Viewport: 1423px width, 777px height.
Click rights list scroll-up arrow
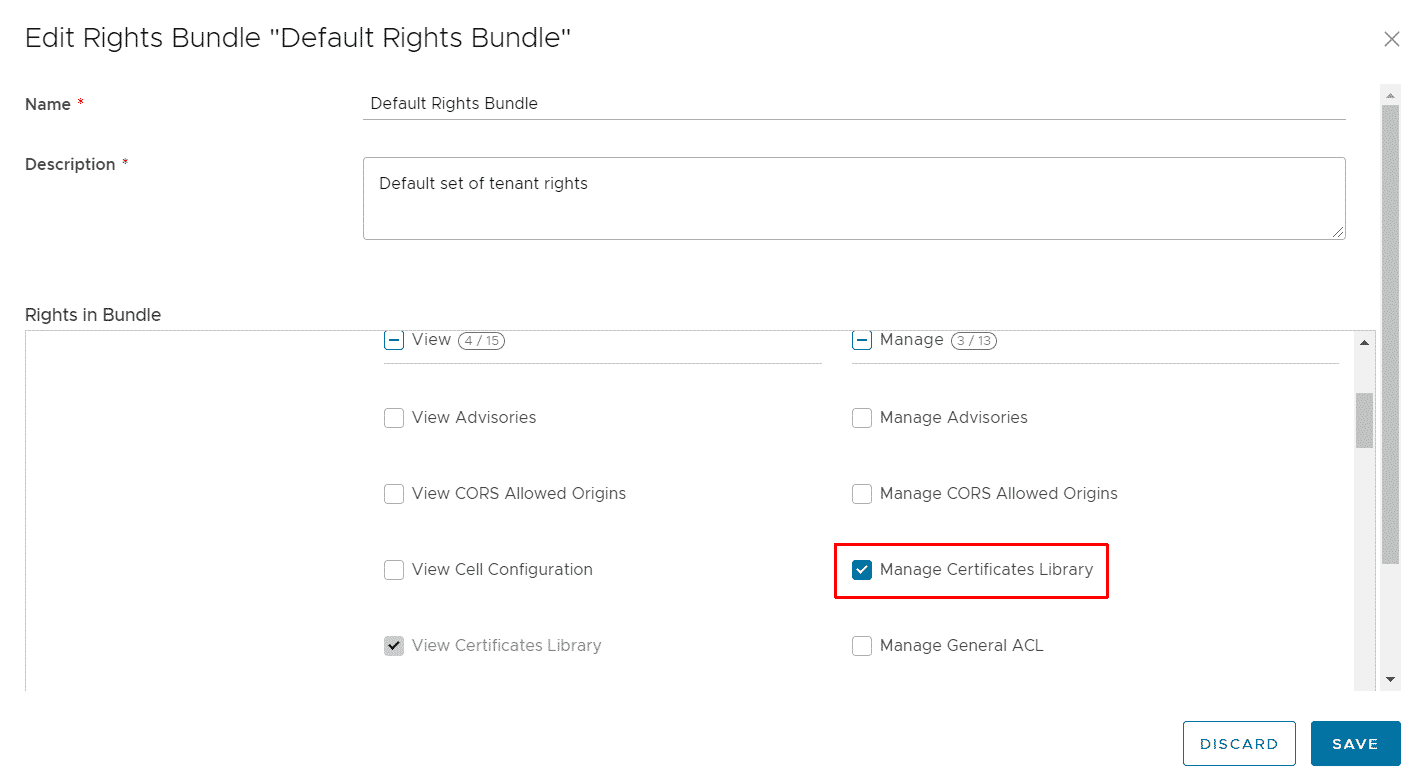click(1364, 342)
